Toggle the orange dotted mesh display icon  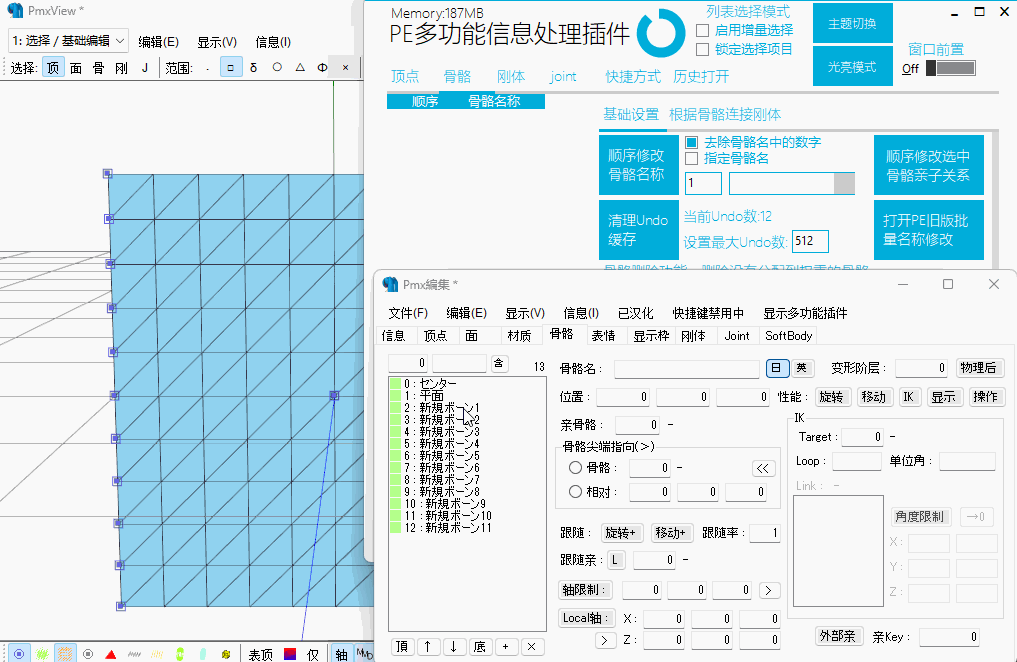[65, 654]
